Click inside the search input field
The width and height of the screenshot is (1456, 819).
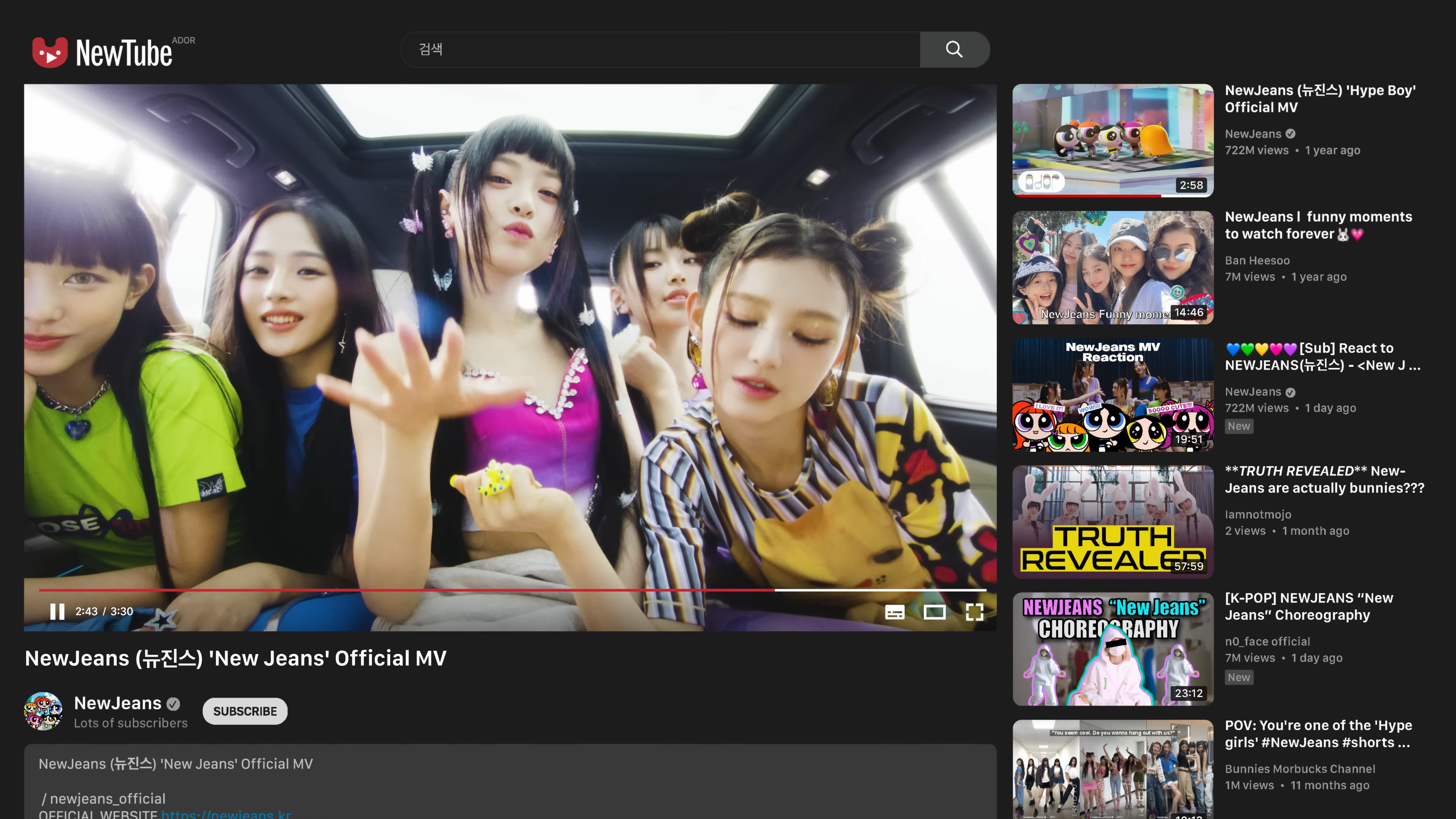tap(660, 50)
